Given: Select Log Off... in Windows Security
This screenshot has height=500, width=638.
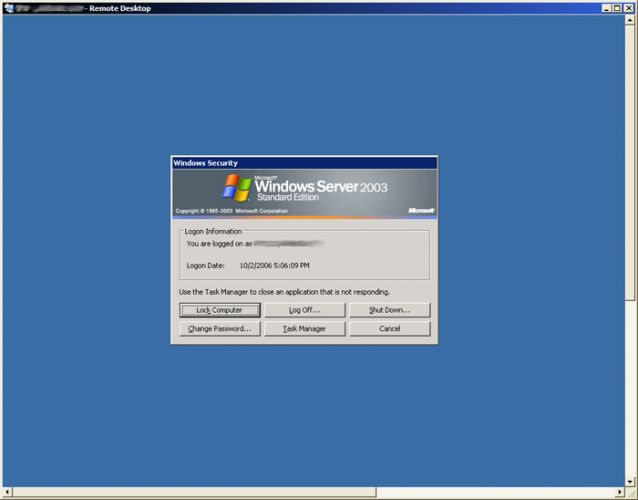Looking at the screenshot, I should click(305, 310).
